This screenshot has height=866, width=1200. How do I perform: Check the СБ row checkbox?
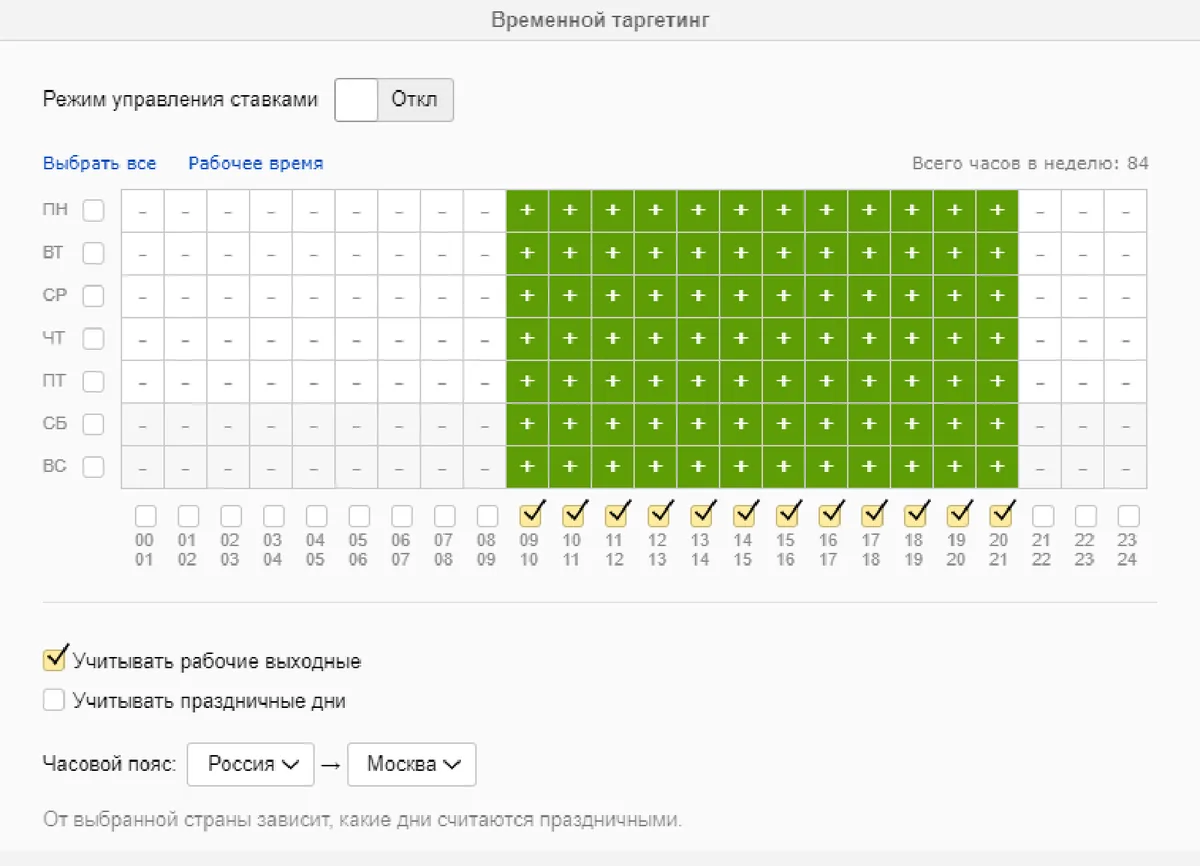click(x=93, y=425)
